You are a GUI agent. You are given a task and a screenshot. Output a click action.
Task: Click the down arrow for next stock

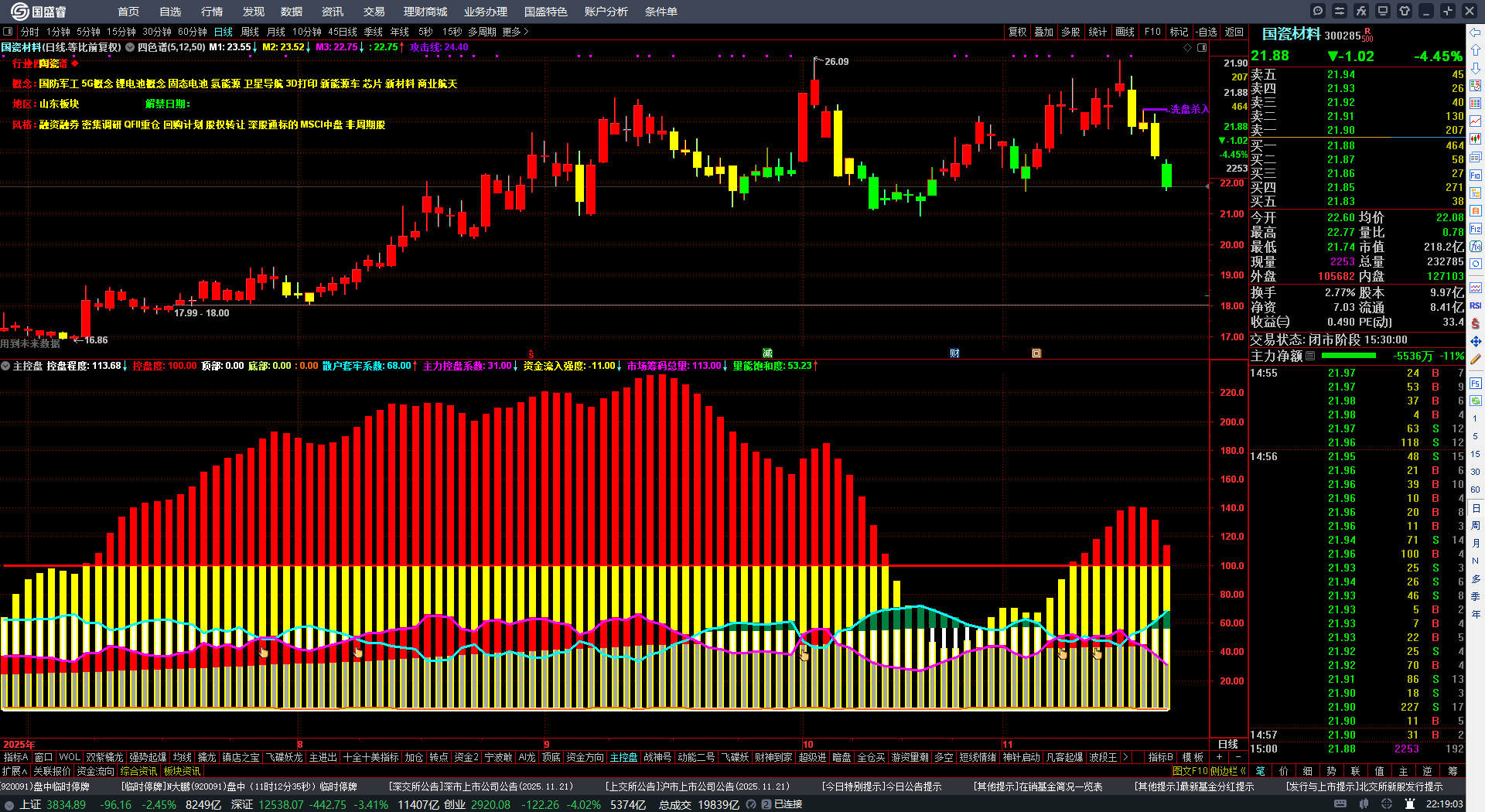[x=1476, y=68]
